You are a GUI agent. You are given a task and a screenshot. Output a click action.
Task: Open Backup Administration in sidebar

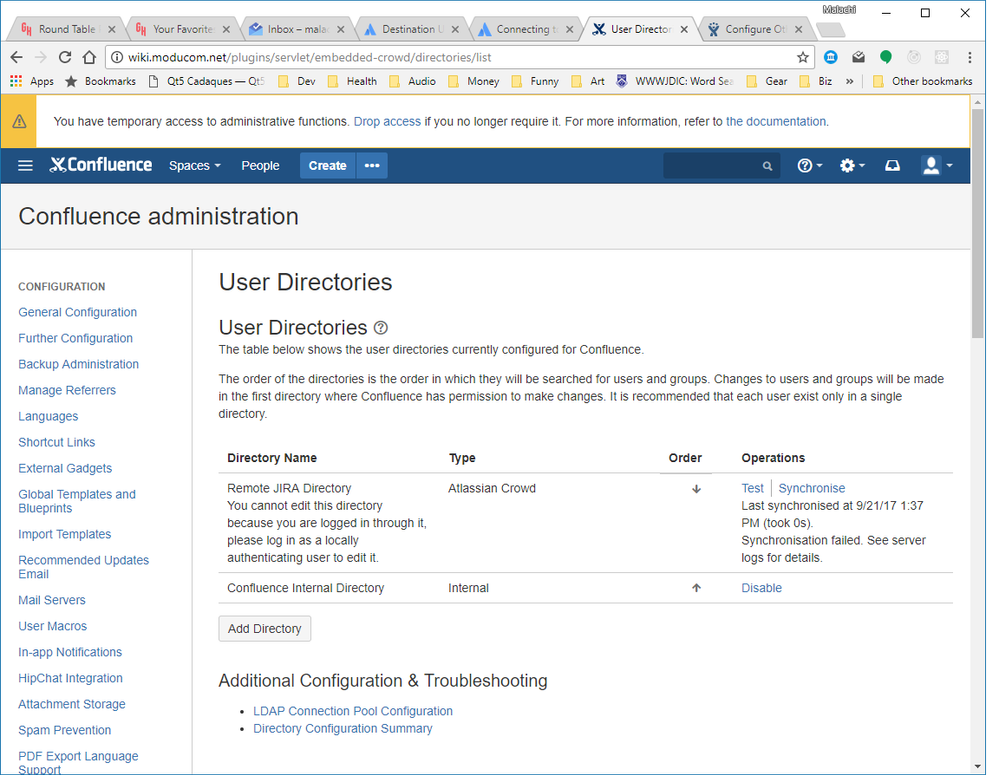78,365
